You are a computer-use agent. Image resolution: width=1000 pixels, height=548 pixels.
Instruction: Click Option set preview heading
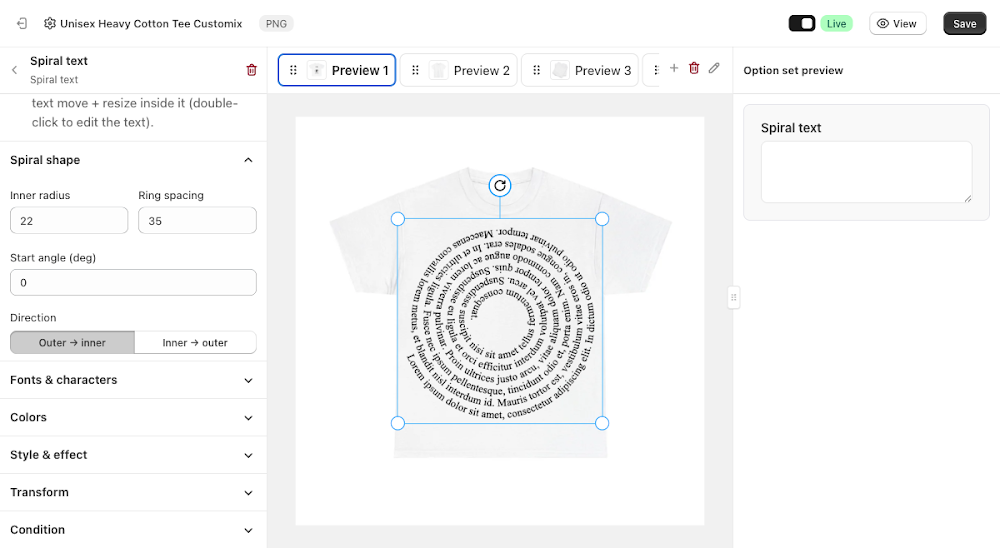(x=793, y=70)
